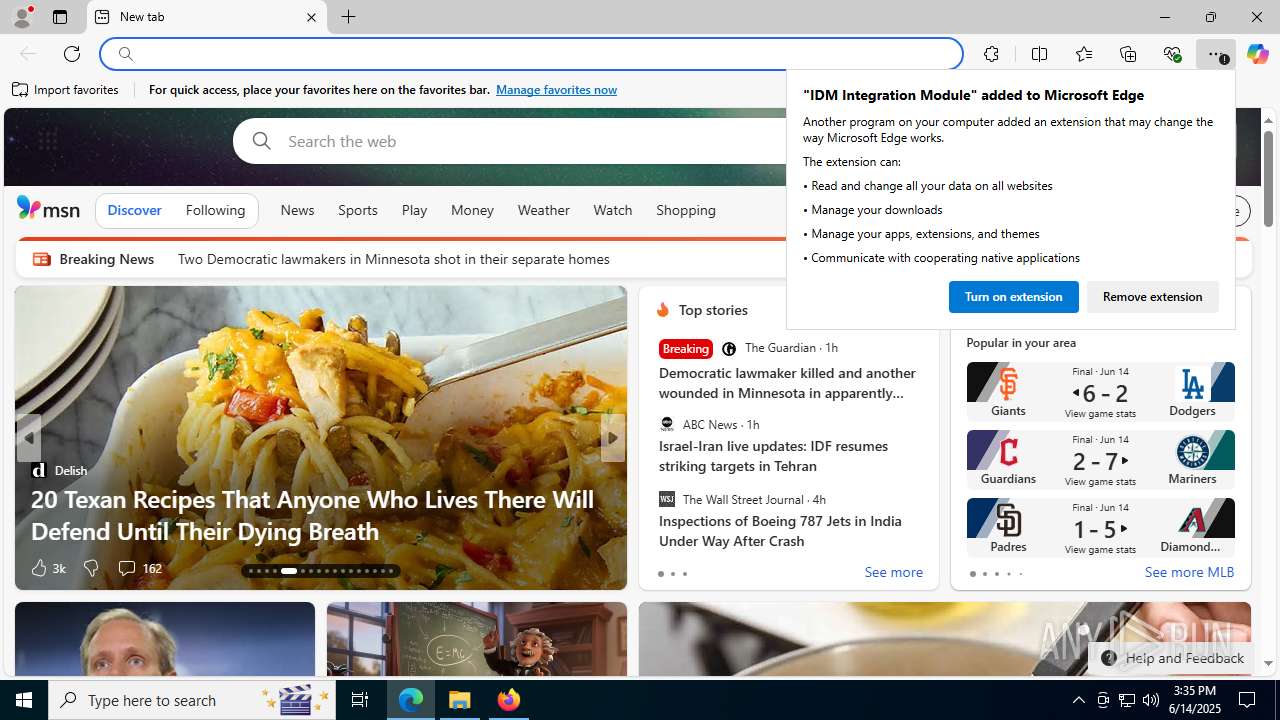This screenshot has width=1280, height=720.
Task: Close the New tab tab
Action: [311, 17]
